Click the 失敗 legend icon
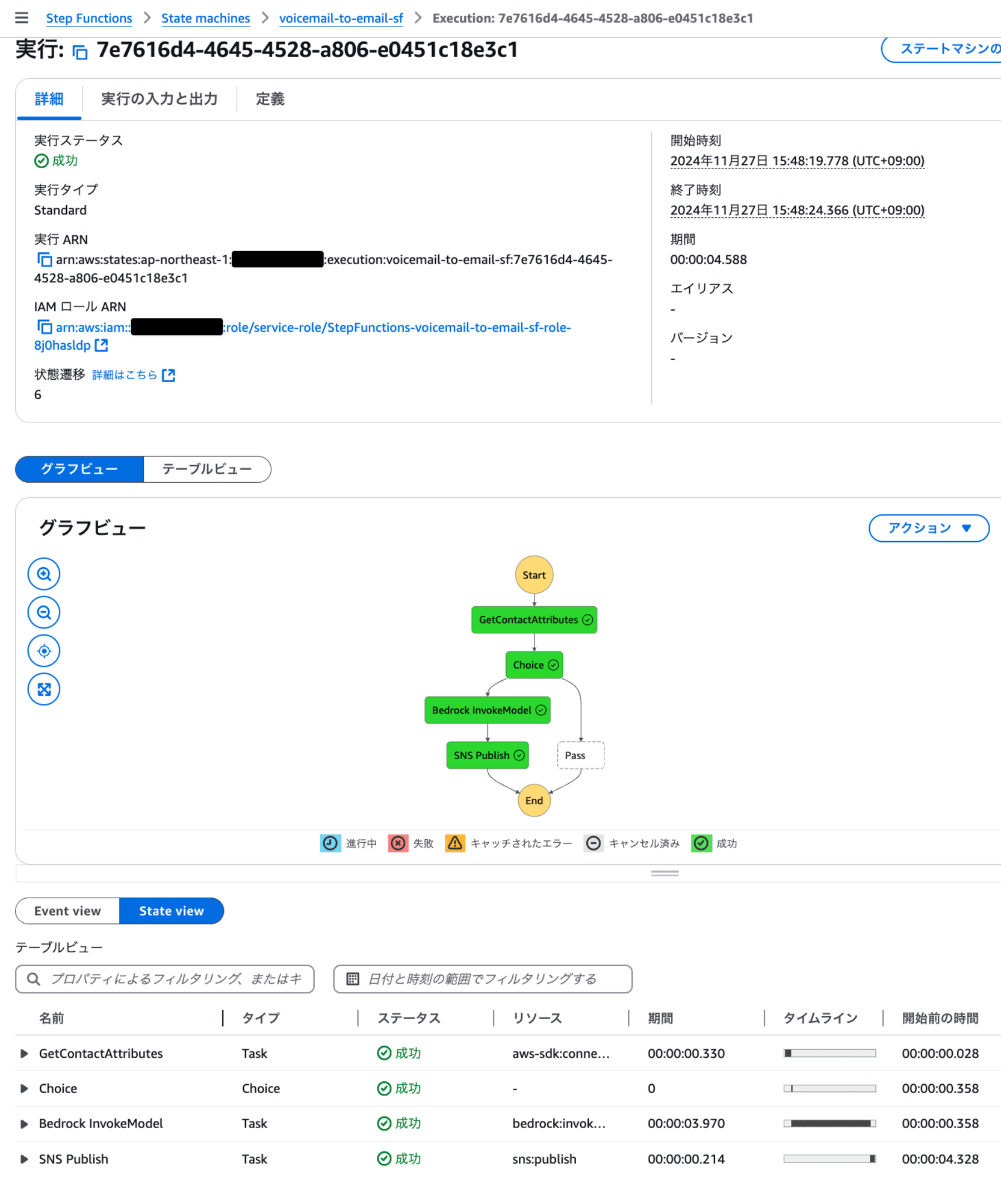The width and height of the screenshot is (1001, 1204). (398, 843)
